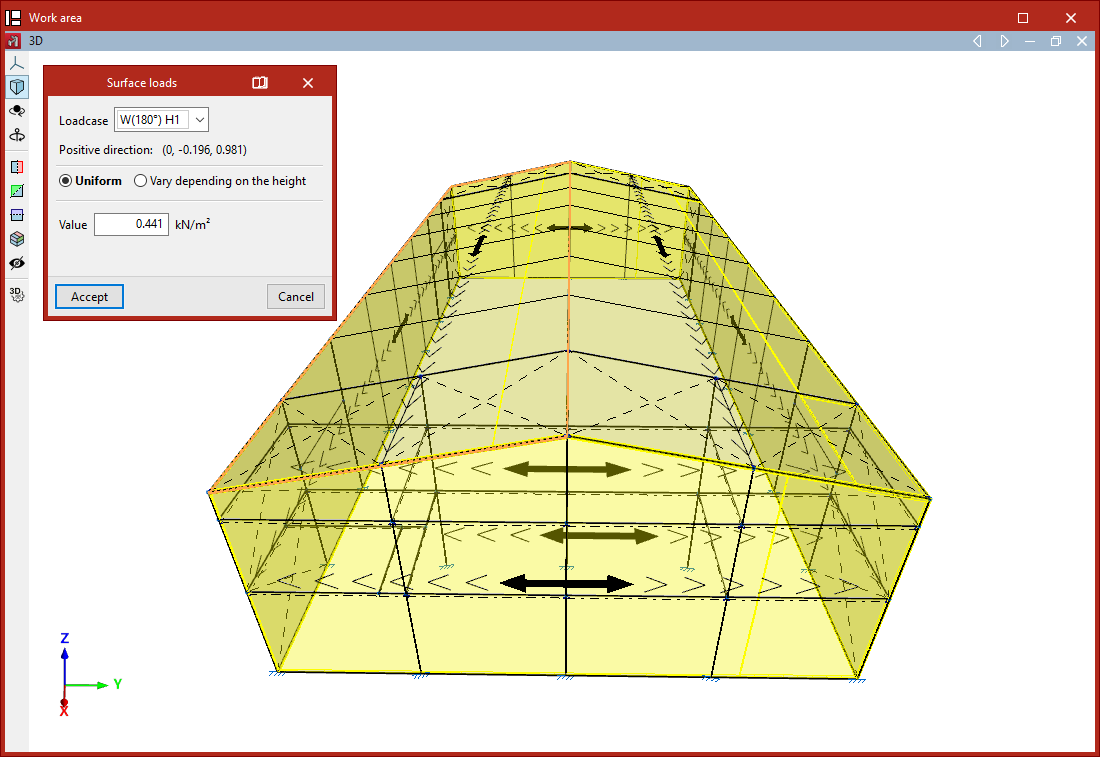Toggle the crossed-out eye visibility icon
The width and height of the screenshot is (1100, 757).
pyautogui.click(x=17, y=263)
